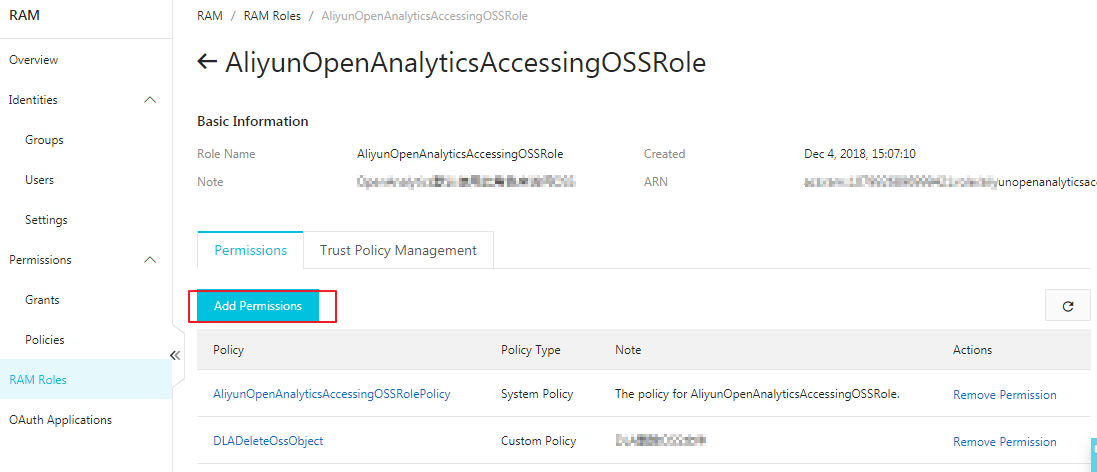Click the Created label
Image resolution: width=1097 pixels, height=472 pixels.
click(665, 154)
